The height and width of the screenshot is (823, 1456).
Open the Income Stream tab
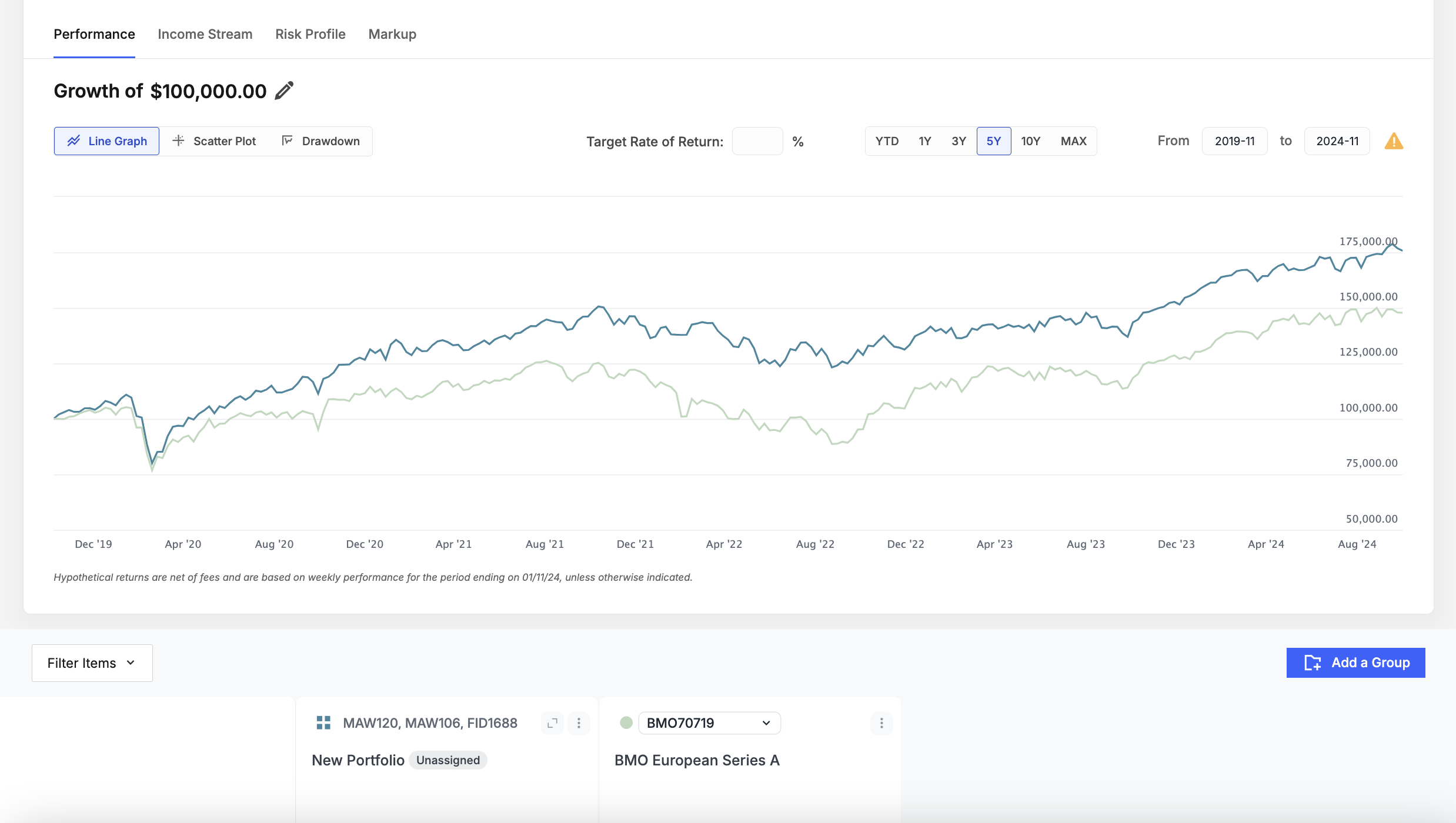pos(205,34)
